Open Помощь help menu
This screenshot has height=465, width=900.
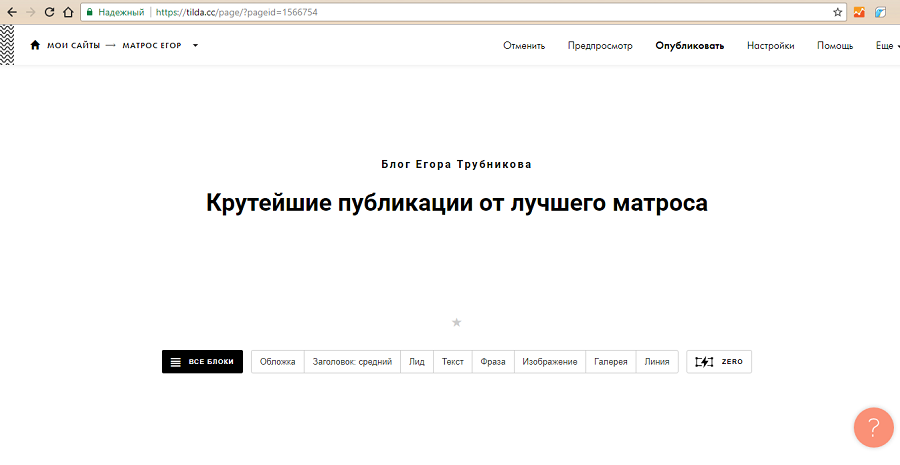pos(835,46)
